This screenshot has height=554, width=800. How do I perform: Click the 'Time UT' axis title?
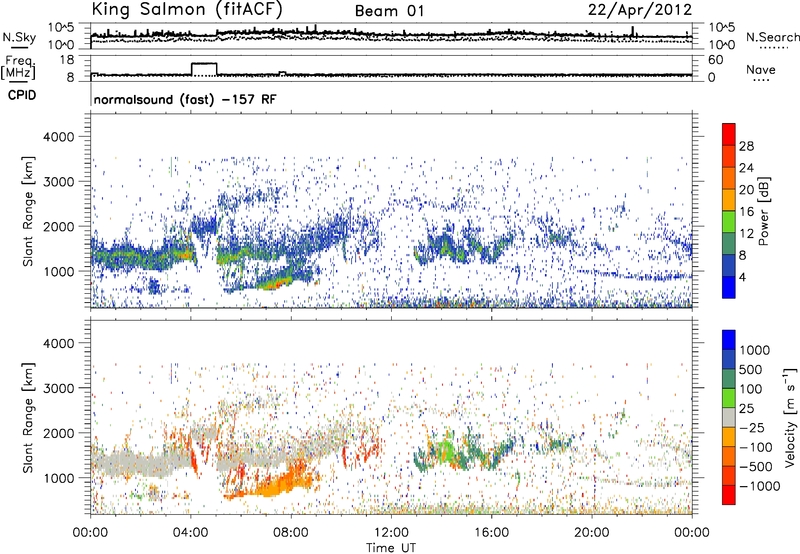(391, 548)
